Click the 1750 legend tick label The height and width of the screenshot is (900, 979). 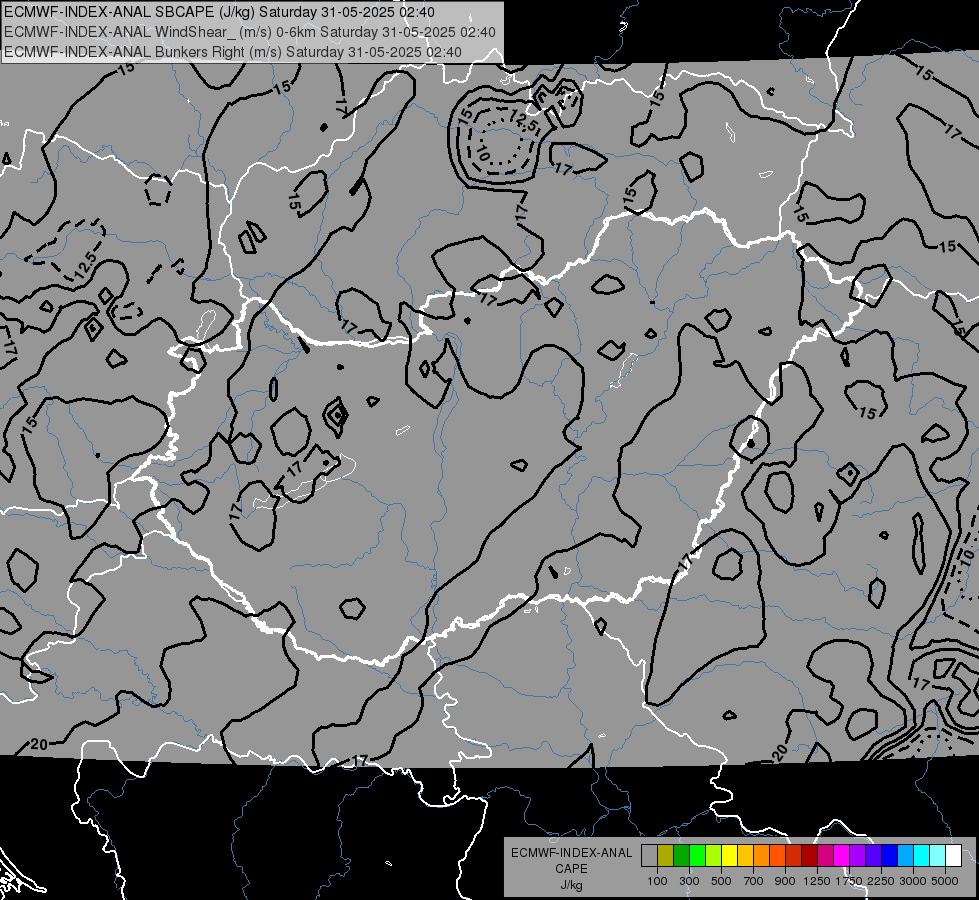[849, 881]
